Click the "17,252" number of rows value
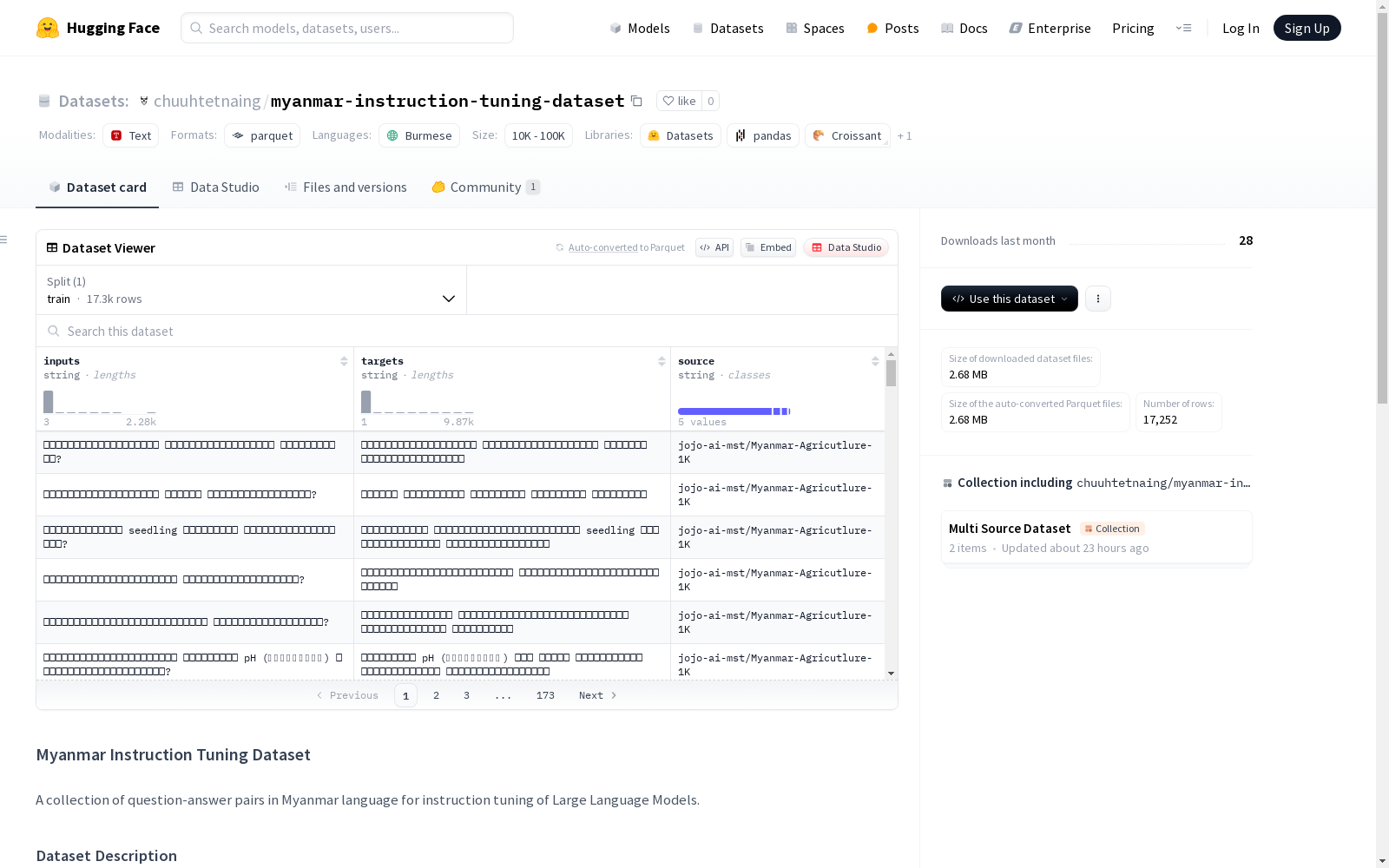 [1160, 420]
